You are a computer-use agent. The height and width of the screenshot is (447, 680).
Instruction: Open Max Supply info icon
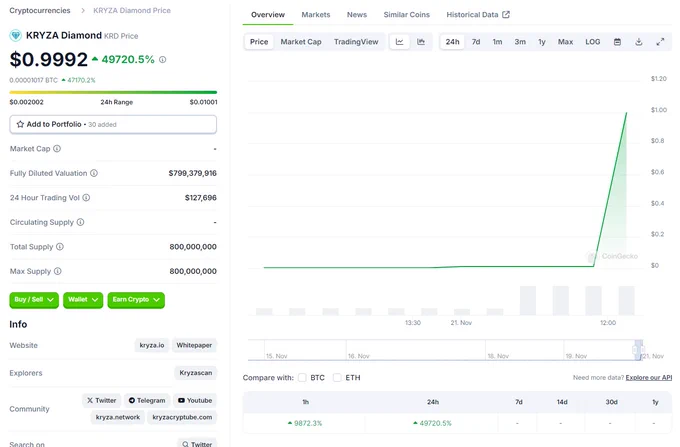(x=58, y=271)
